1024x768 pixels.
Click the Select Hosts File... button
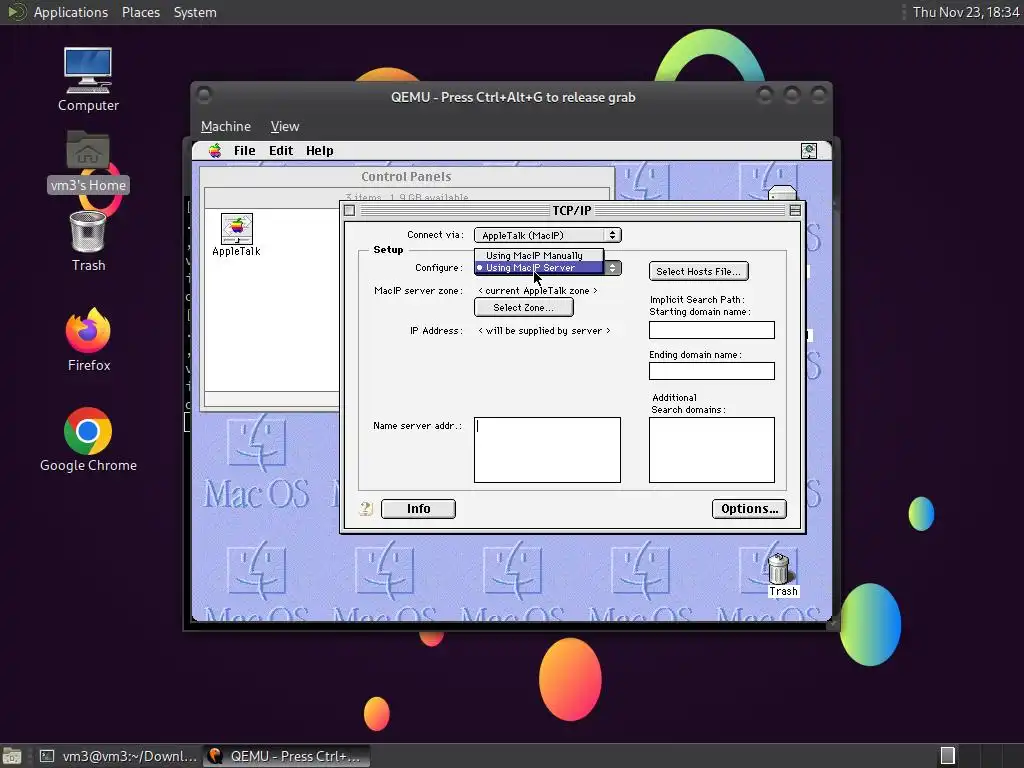tap(699, 271)
